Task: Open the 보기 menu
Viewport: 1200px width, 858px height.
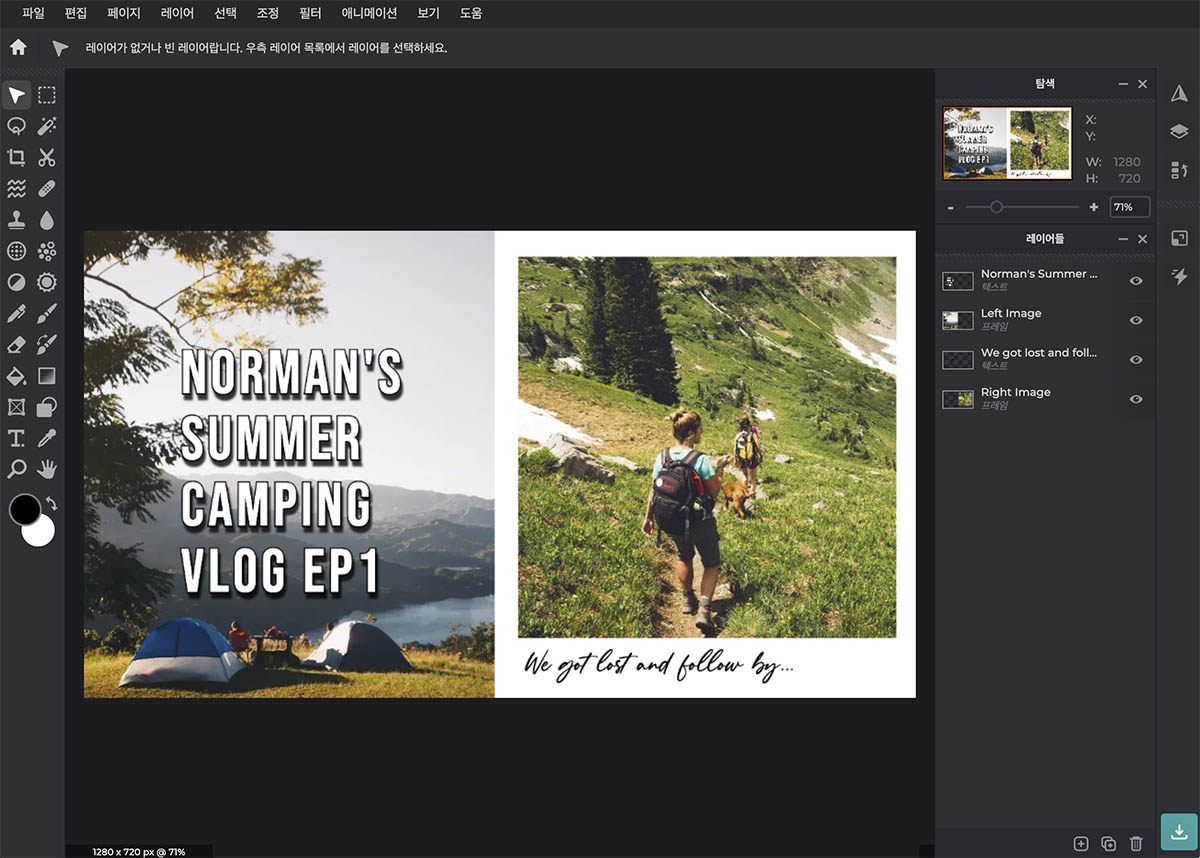Action: click(428, 13)
